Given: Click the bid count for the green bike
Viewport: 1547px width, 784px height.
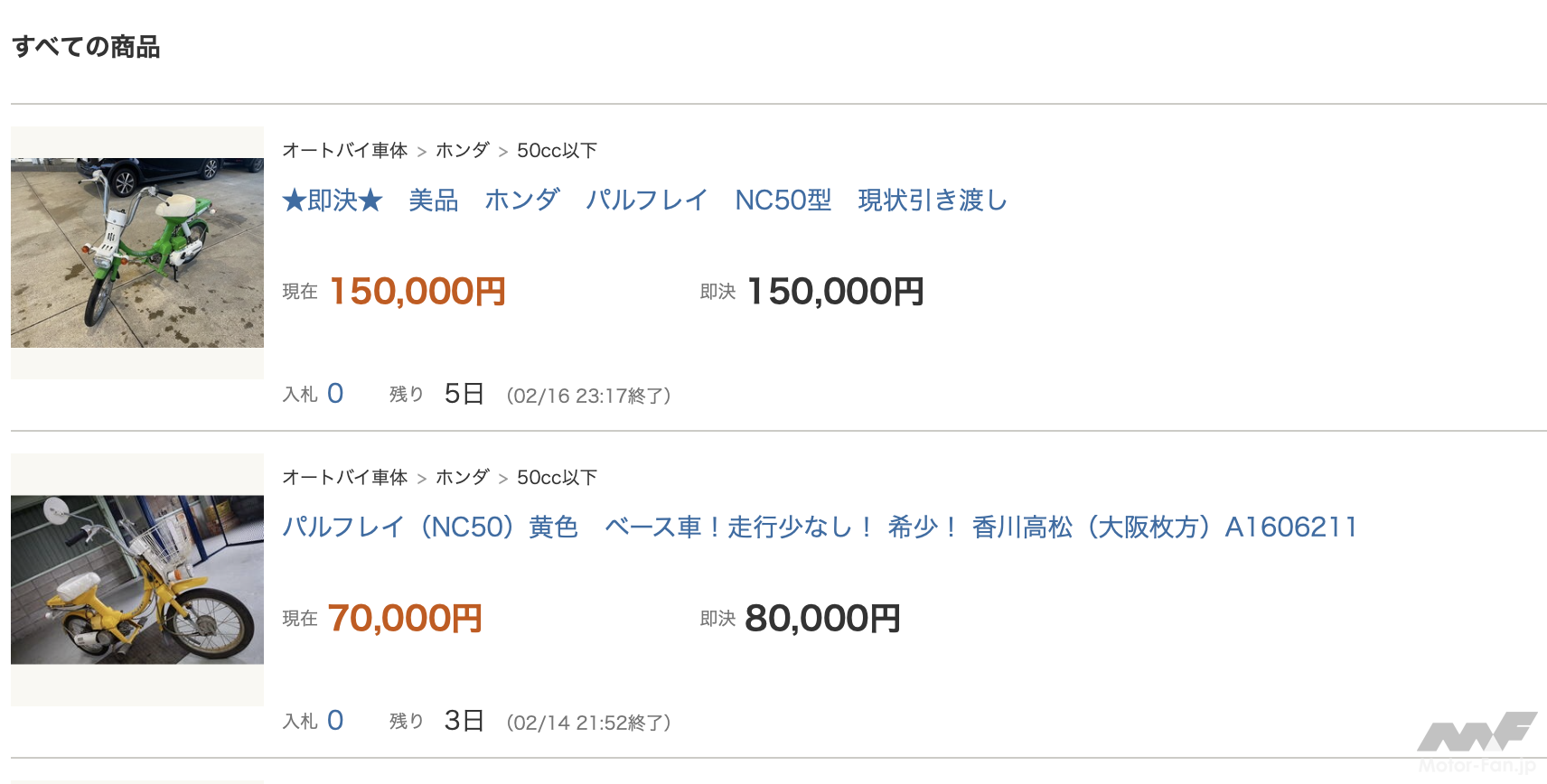Looking at the screenshot, I should coord(335,394).
